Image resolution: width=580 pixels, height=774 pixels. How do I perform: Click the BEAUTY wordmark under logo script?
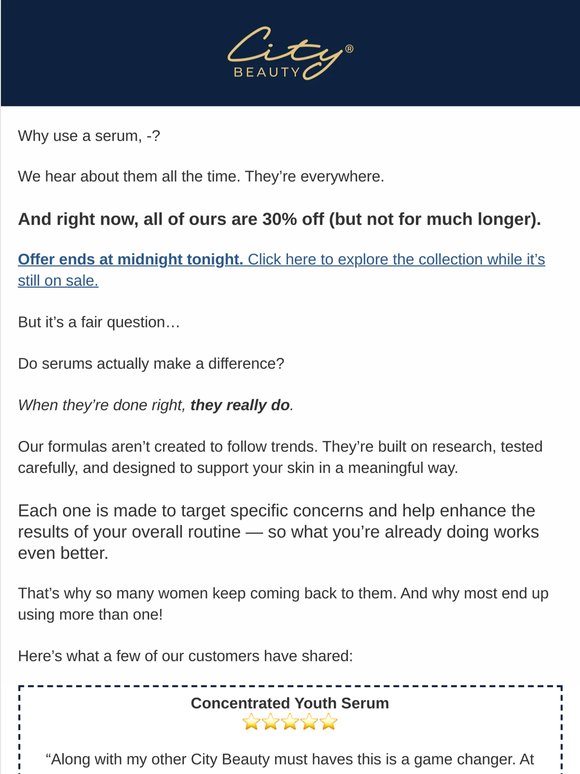pos(267,73)
